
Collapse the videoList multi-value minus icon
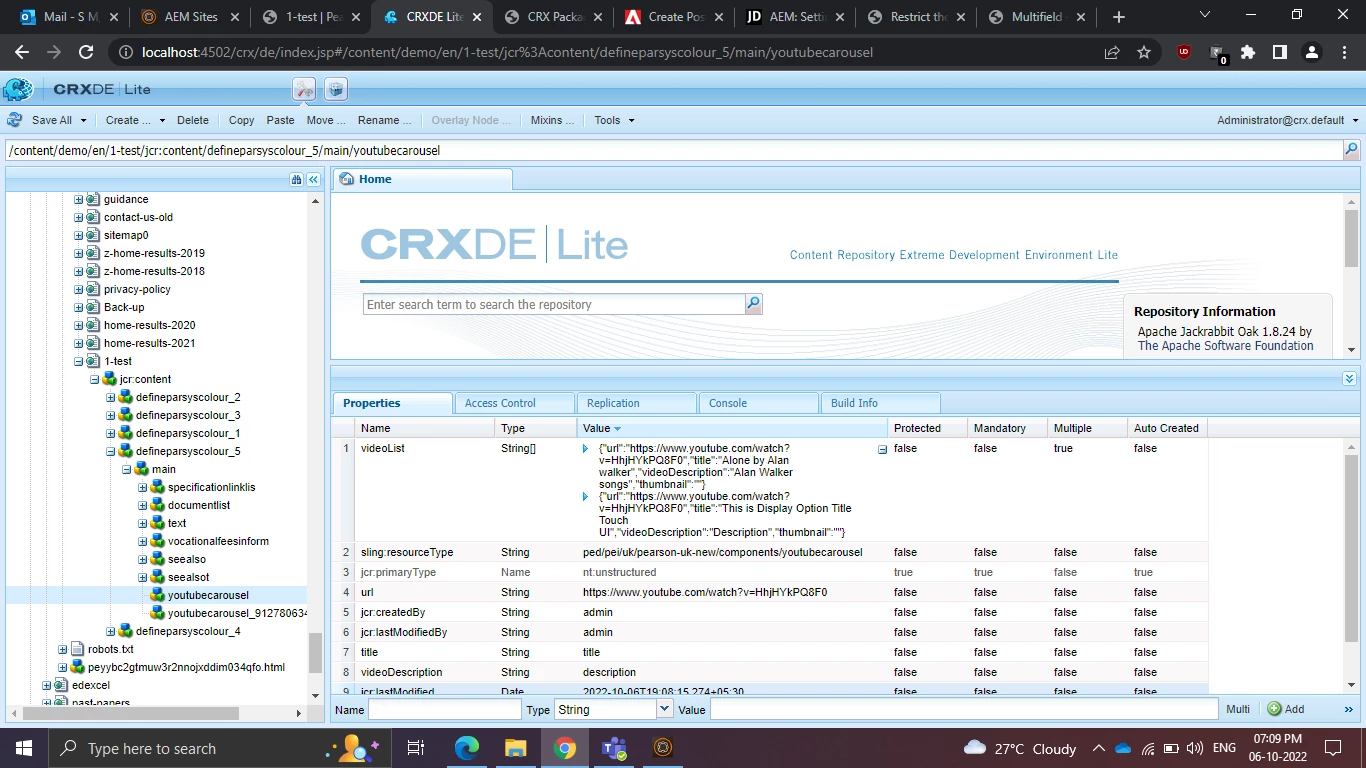(x=882, y=450)
